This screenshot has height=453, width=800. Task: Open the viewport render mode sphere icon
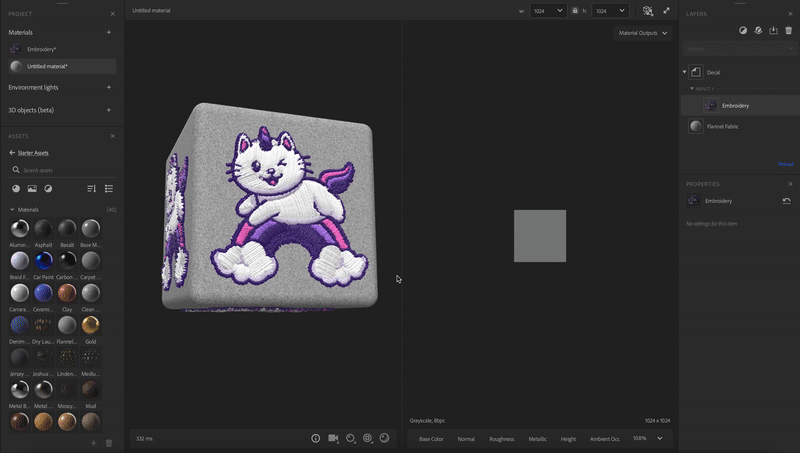click(x=385, y=438)
